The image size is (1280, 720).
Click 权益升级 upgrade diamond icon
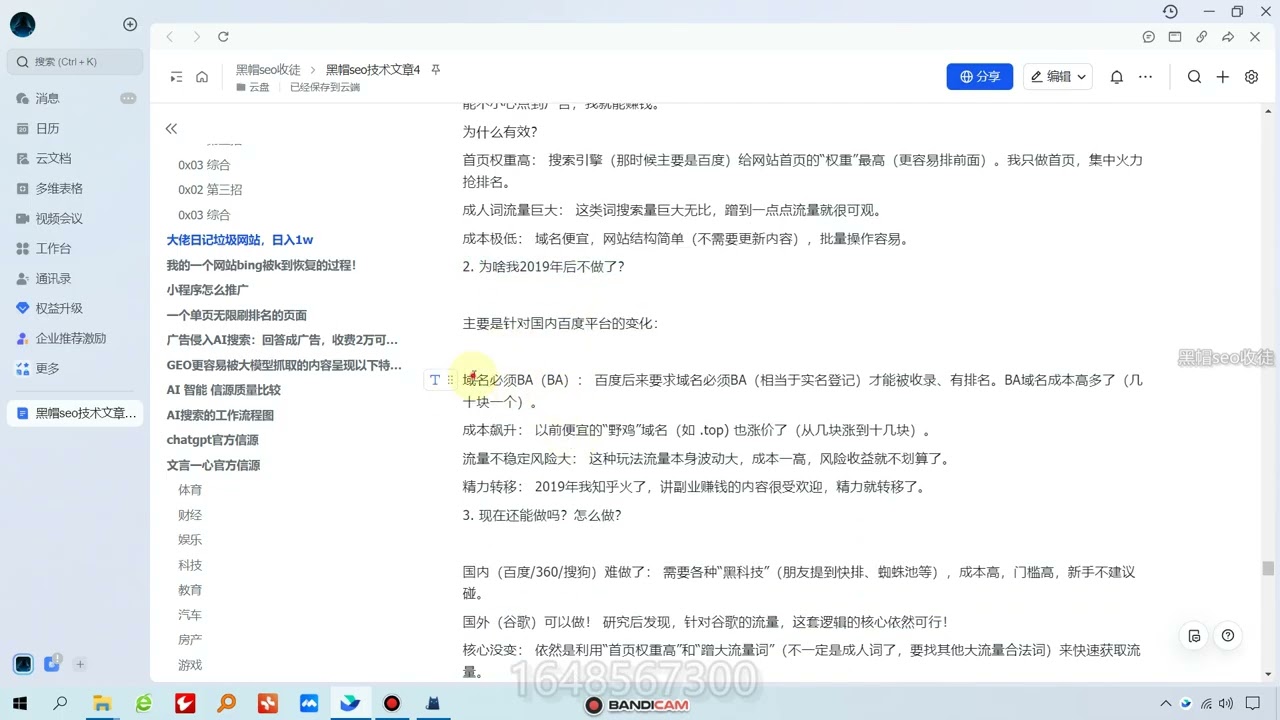(x=23, y=308)
